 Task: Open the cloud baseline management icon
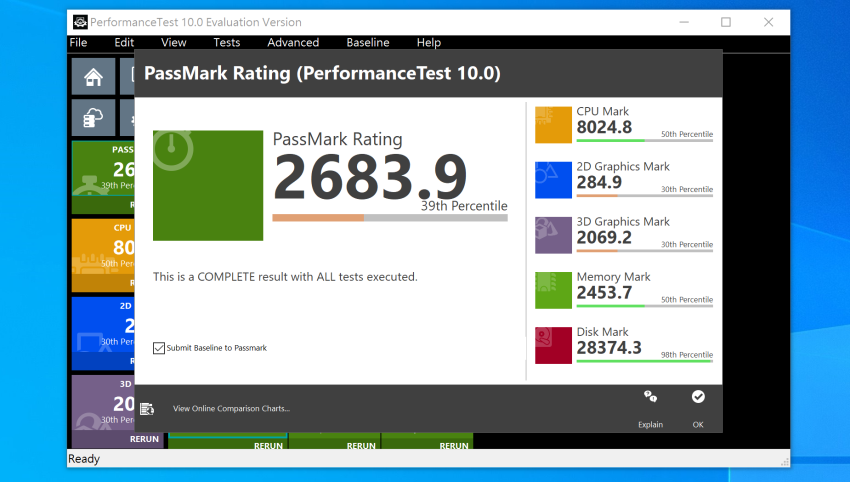pos(93,118)
